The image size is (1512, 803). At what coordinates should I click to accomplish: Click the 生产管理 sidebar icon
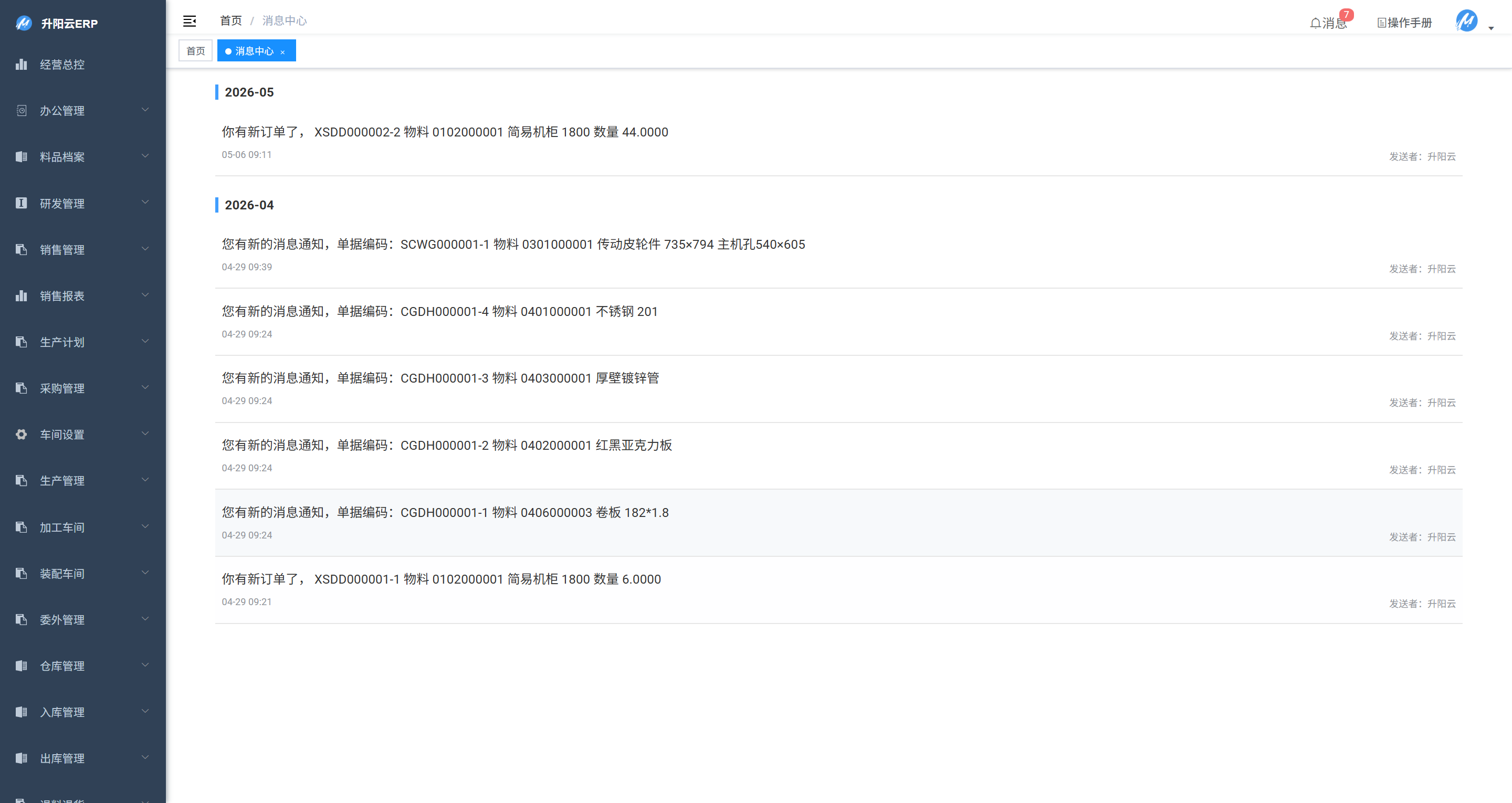point(21,481)
